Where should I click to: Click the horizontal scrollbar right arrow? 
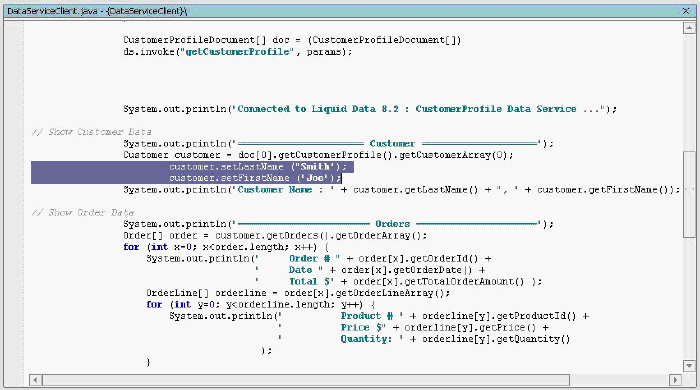pyautogui.click(x=675, y=380)
